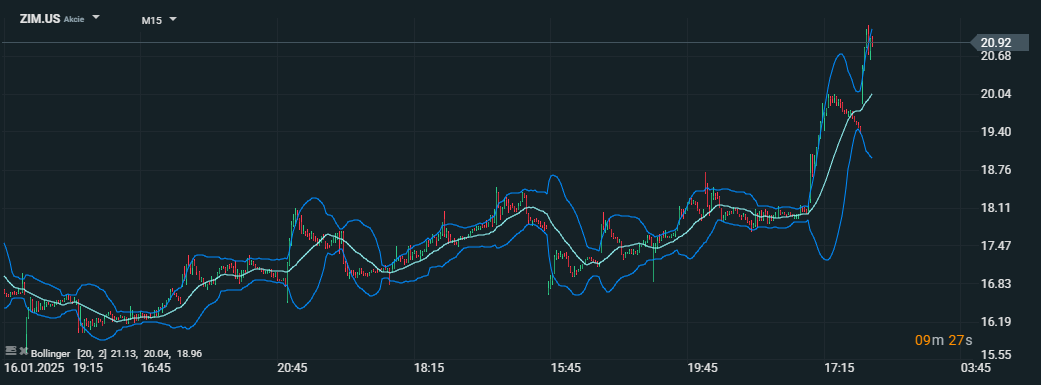
Task: Click the 03:45 time axis marker
Action: point(976,367)
